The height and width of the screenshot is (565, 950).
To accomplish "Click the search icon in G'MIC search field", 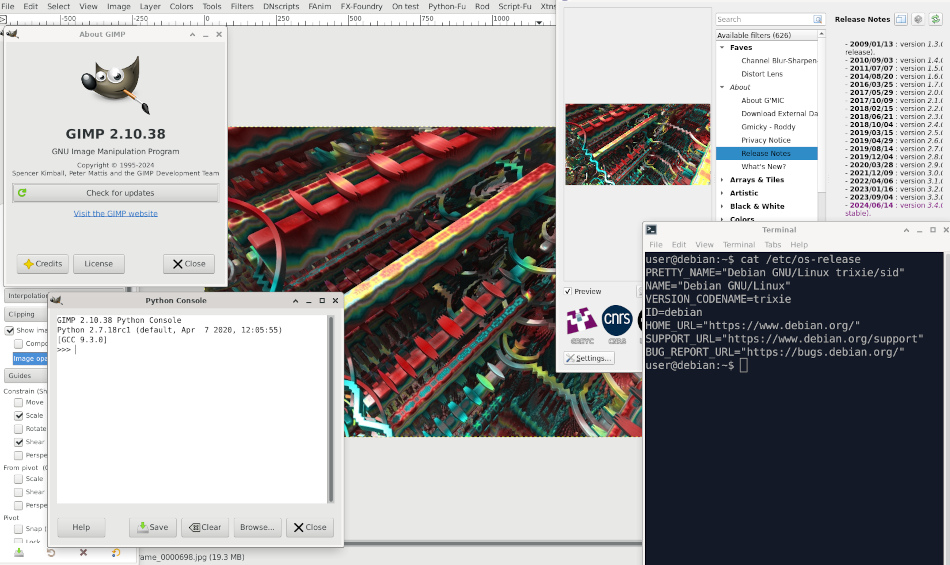I will coord(817,19).
